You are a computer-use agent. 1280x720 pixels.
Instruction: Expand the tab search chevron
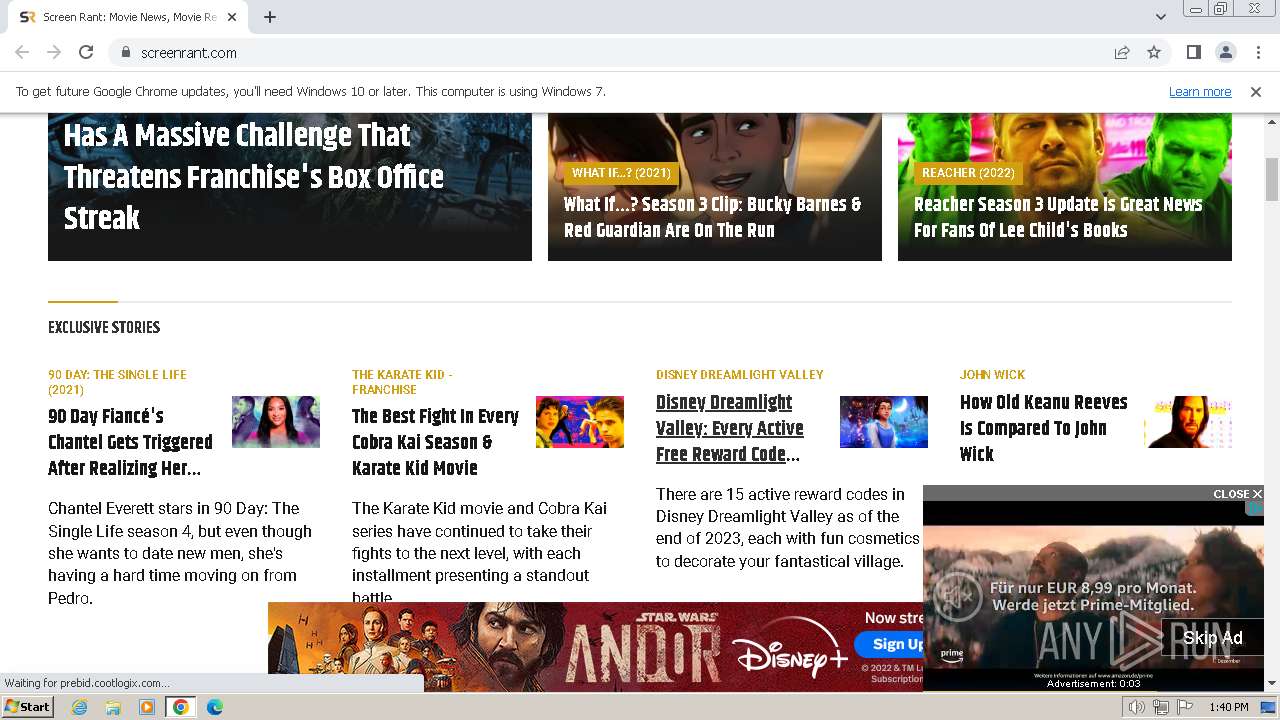click(1161, 17)
